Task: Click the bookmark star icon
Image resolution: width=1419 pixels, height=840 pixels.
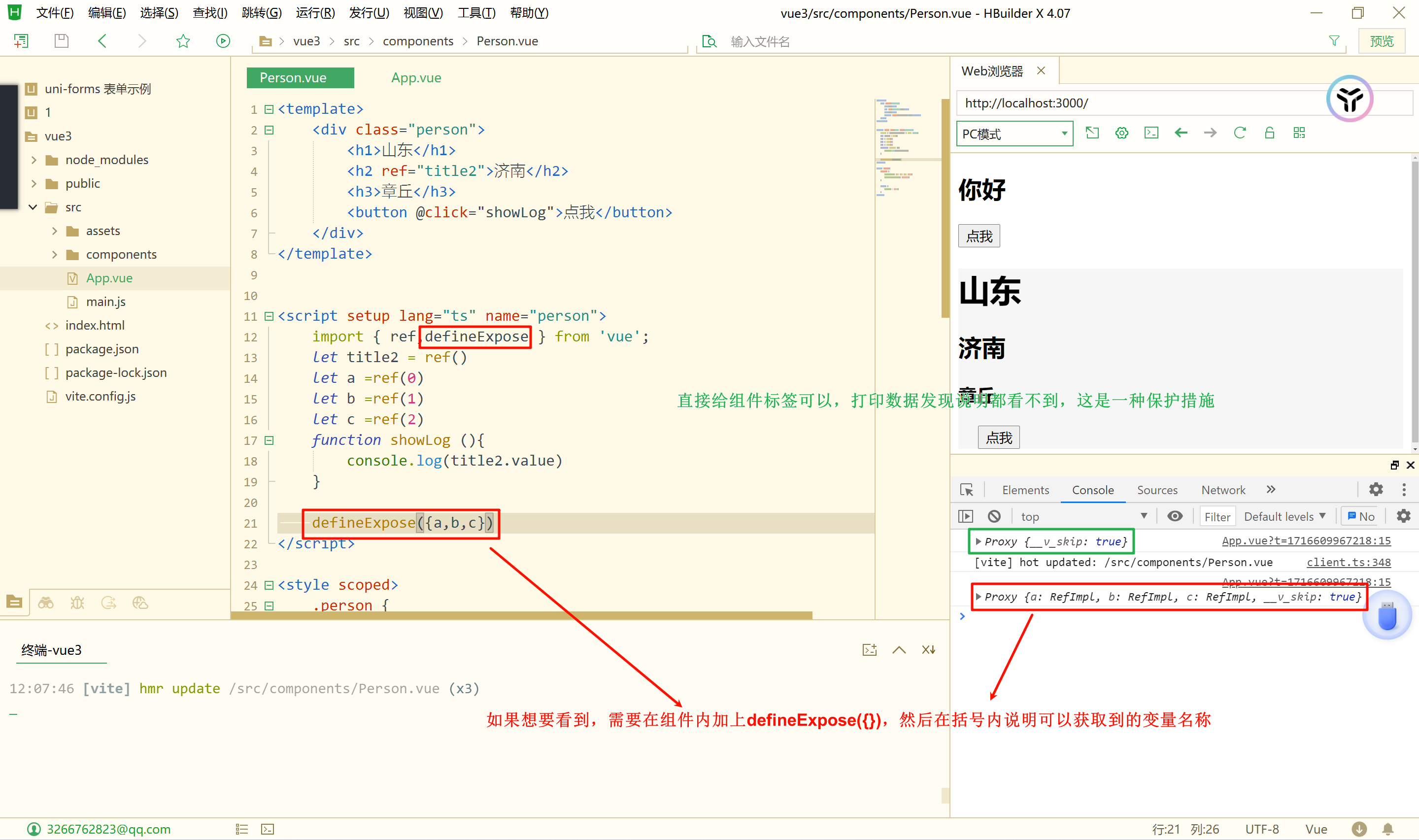Action: (183, 41)
